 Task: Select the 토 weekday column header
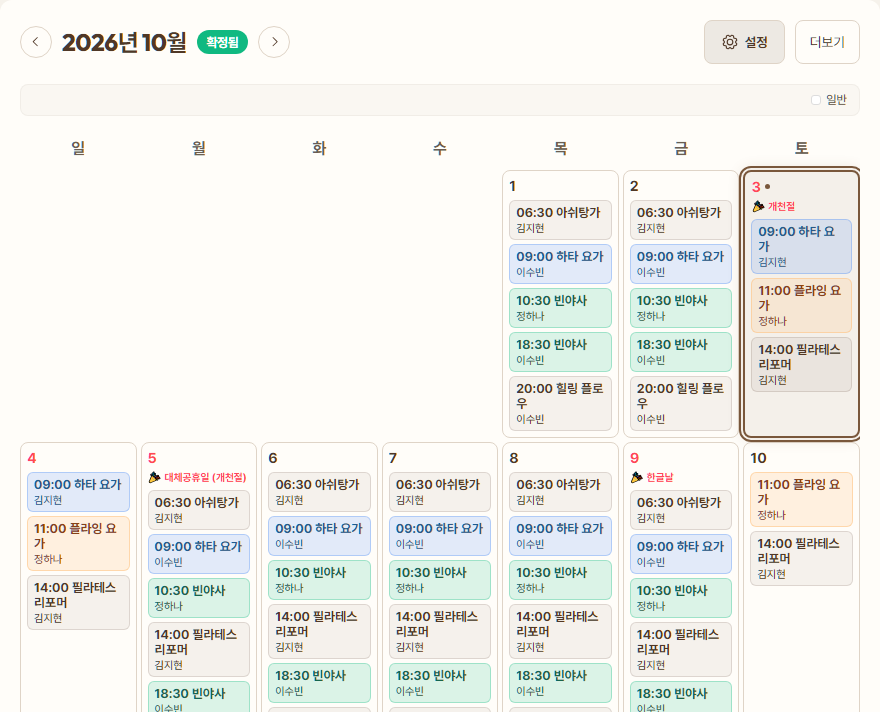pos(801,148)
